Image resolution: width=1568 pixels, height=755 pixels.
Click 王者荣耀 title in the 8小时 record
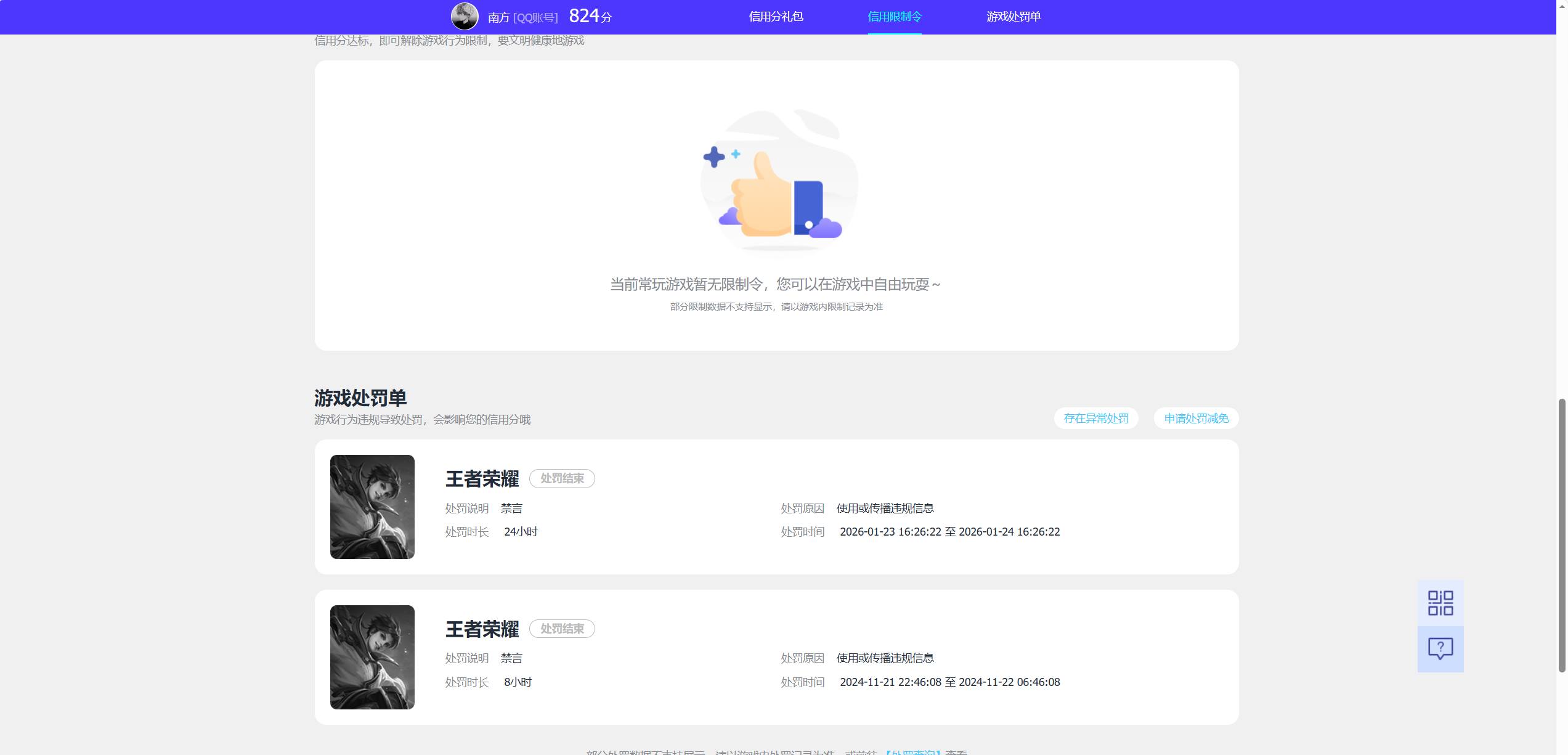pyautogui.click(x=482, y=629)
